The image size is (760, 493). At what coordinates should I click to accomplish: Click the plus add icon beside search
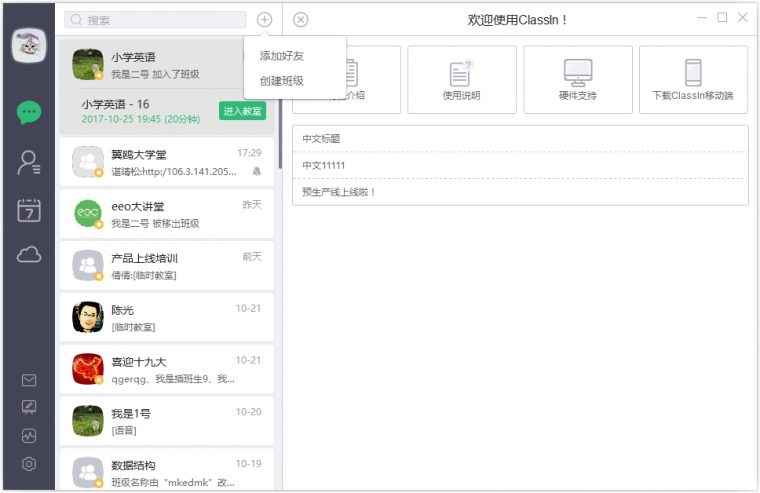point(264,20)
